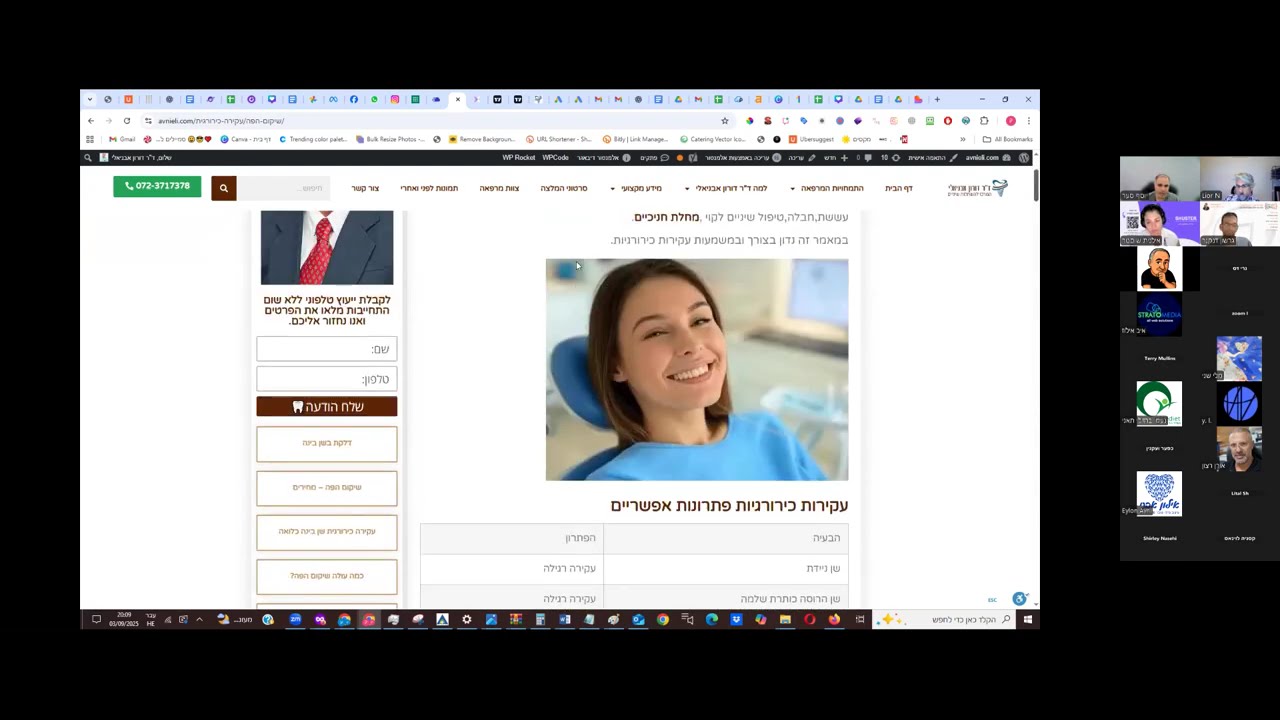
Task: Open the Bitly Link Management bookmark
Action: (x=636, y=139)
